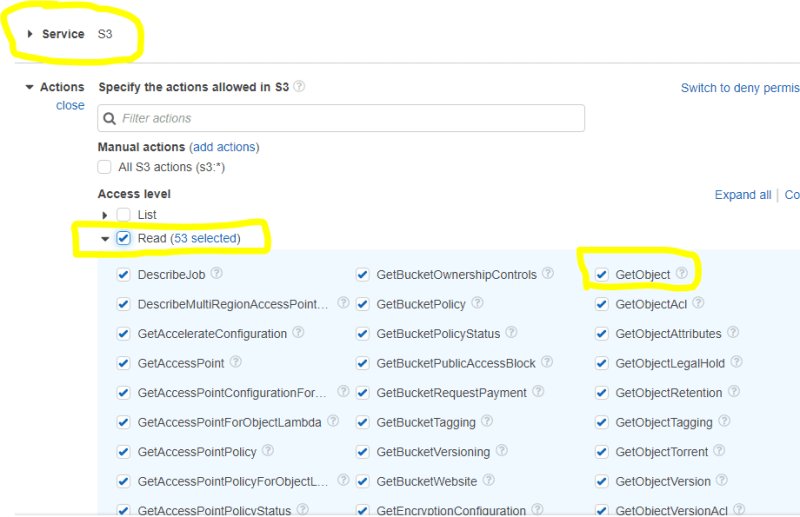Collapse the Actions section arrow
The image size is (800, 517).
30,87
